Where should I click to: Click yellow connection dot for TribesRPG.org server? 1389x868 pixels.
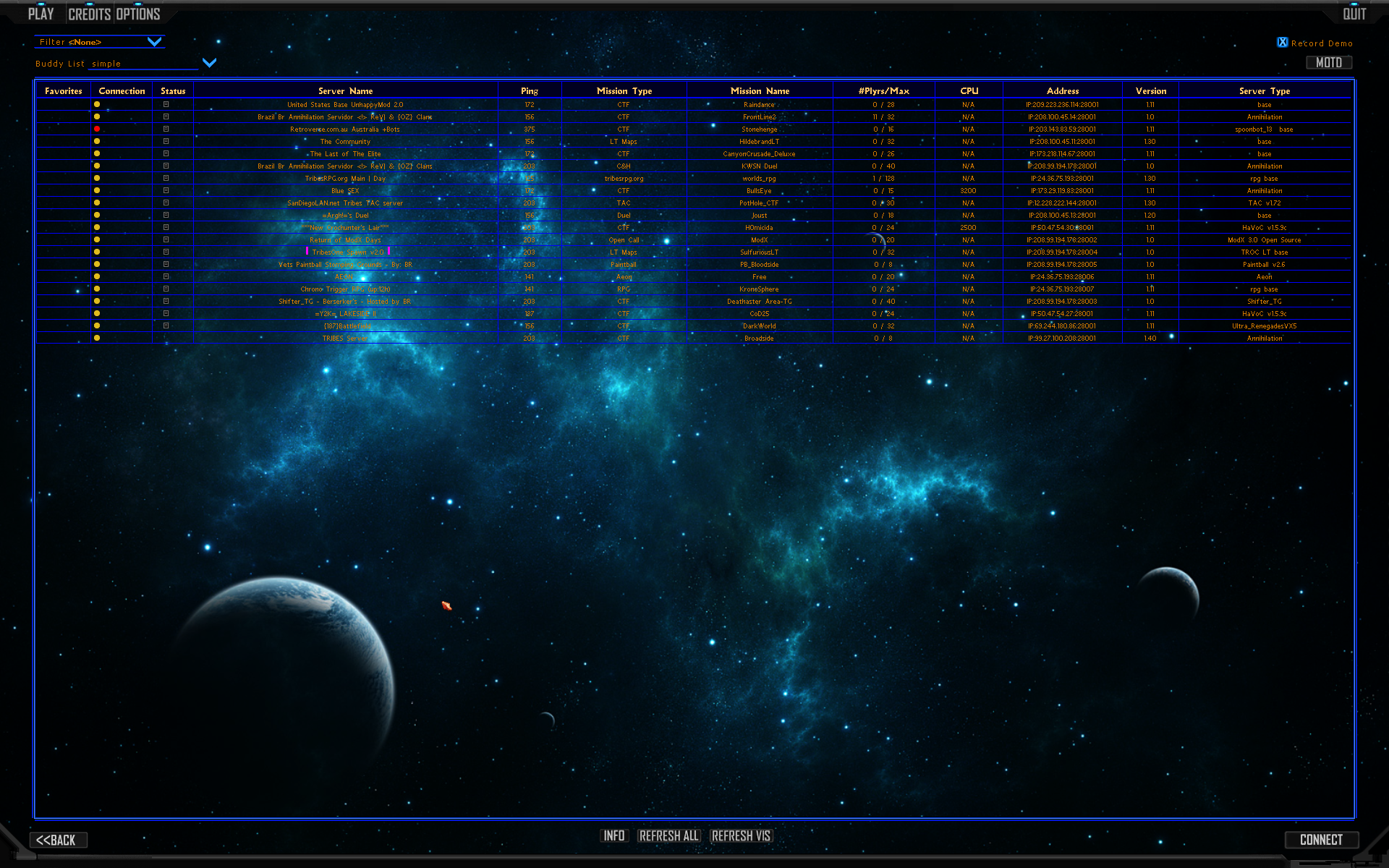click(97, 179)
